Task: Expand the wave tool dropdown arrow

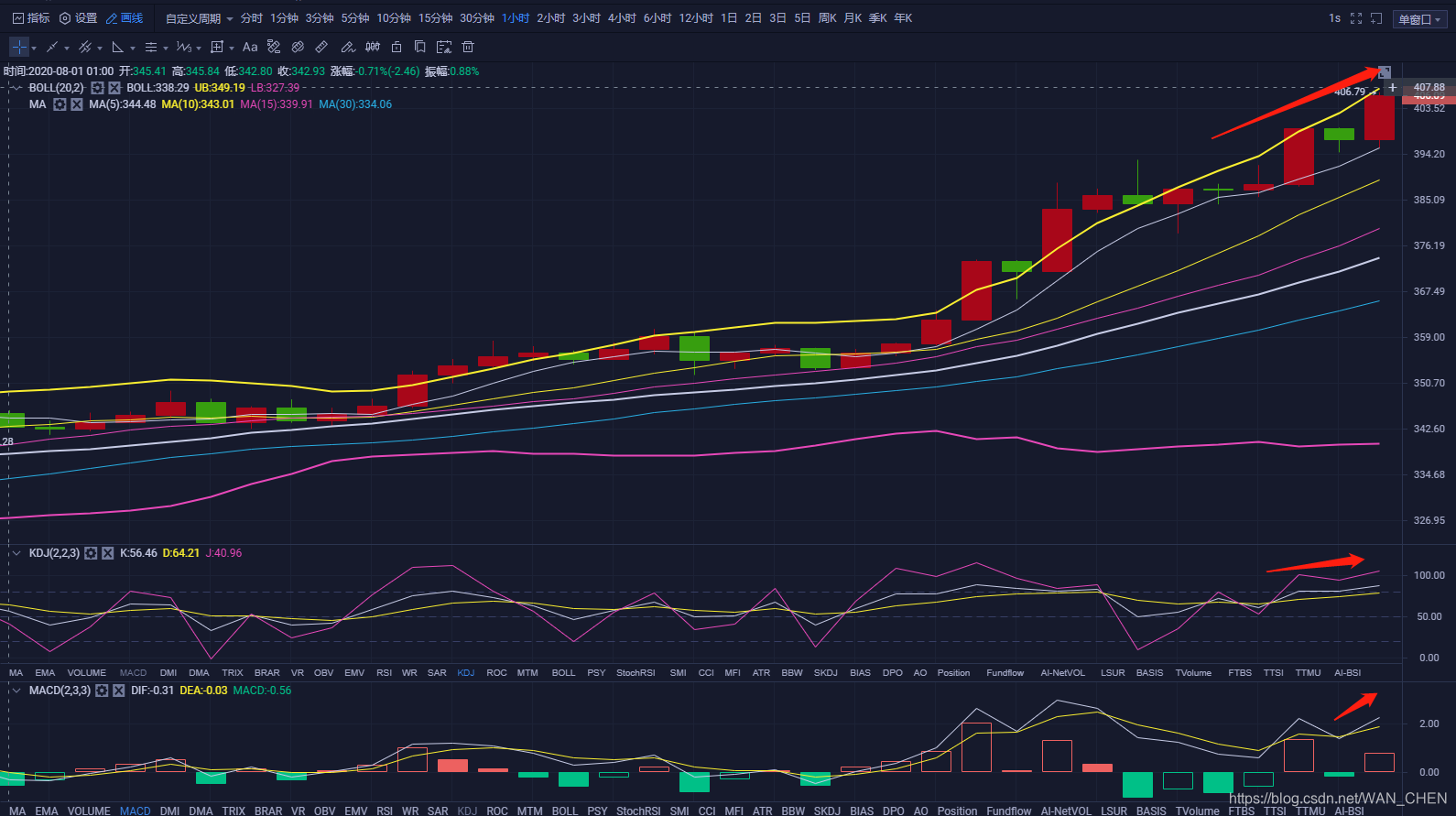Action: click(199, 48)
